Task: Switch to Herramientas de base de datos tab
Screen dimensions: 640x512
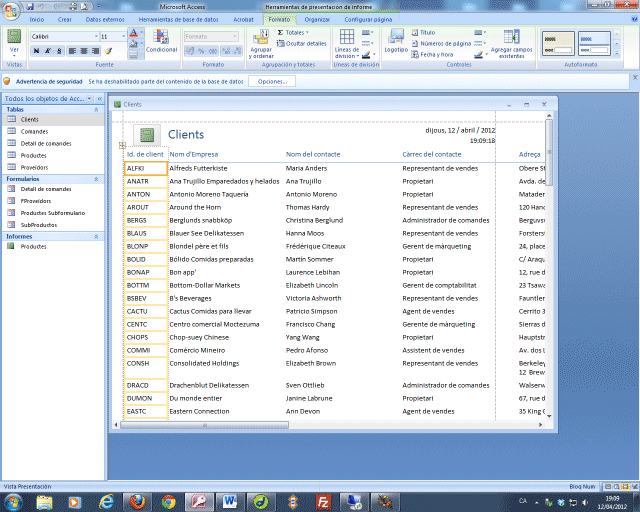Action: (x=178, y=19)
